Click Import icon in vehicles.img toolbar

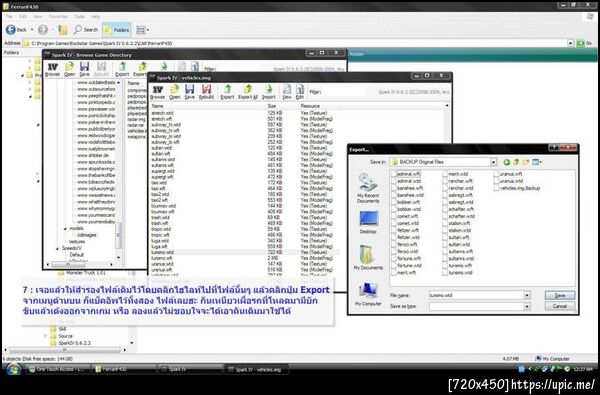click(269, 92)
